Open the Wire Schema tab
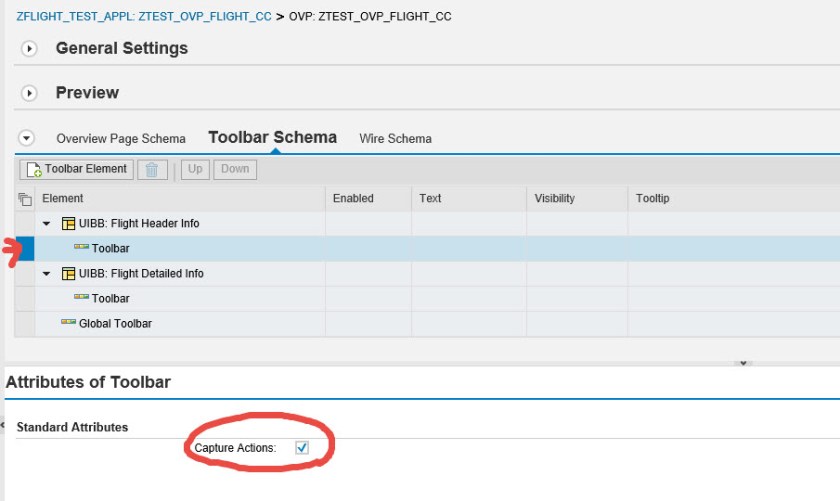The image size is (840, 501). coord(395,139)
